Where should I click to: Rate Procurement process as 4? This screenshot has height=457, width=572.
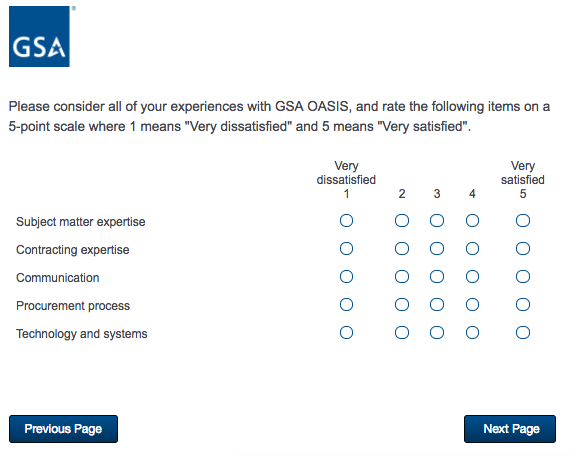point(472,305)
